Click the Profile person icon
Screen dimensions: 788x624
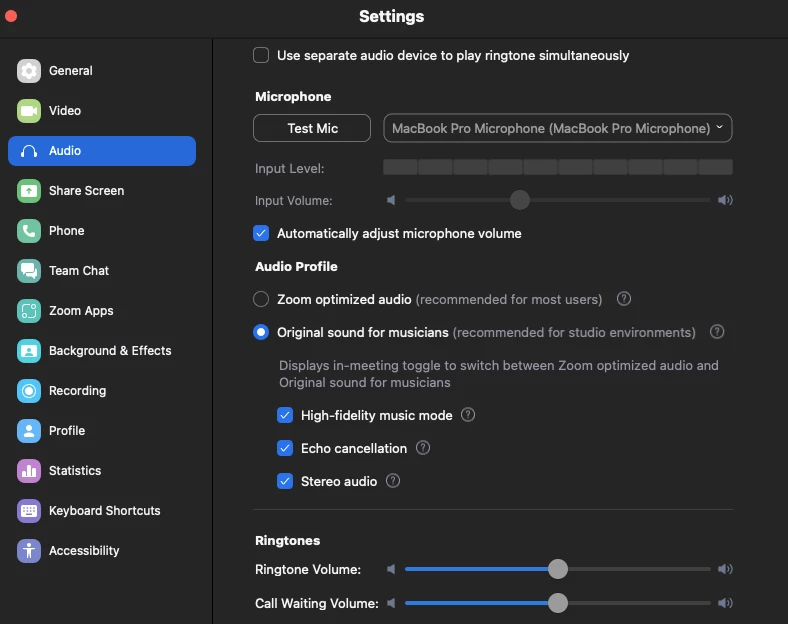pyautogui.click(x=29, y=431)
